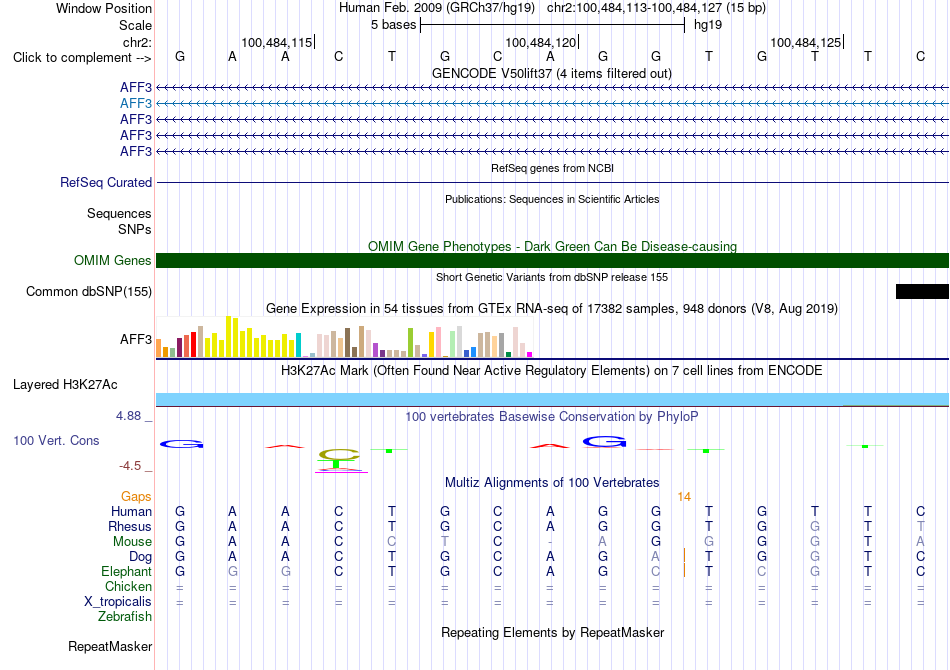Click the AFF3 label beside GTEx chart
This screenshot has height=670, width=950.
pos(136,339)
